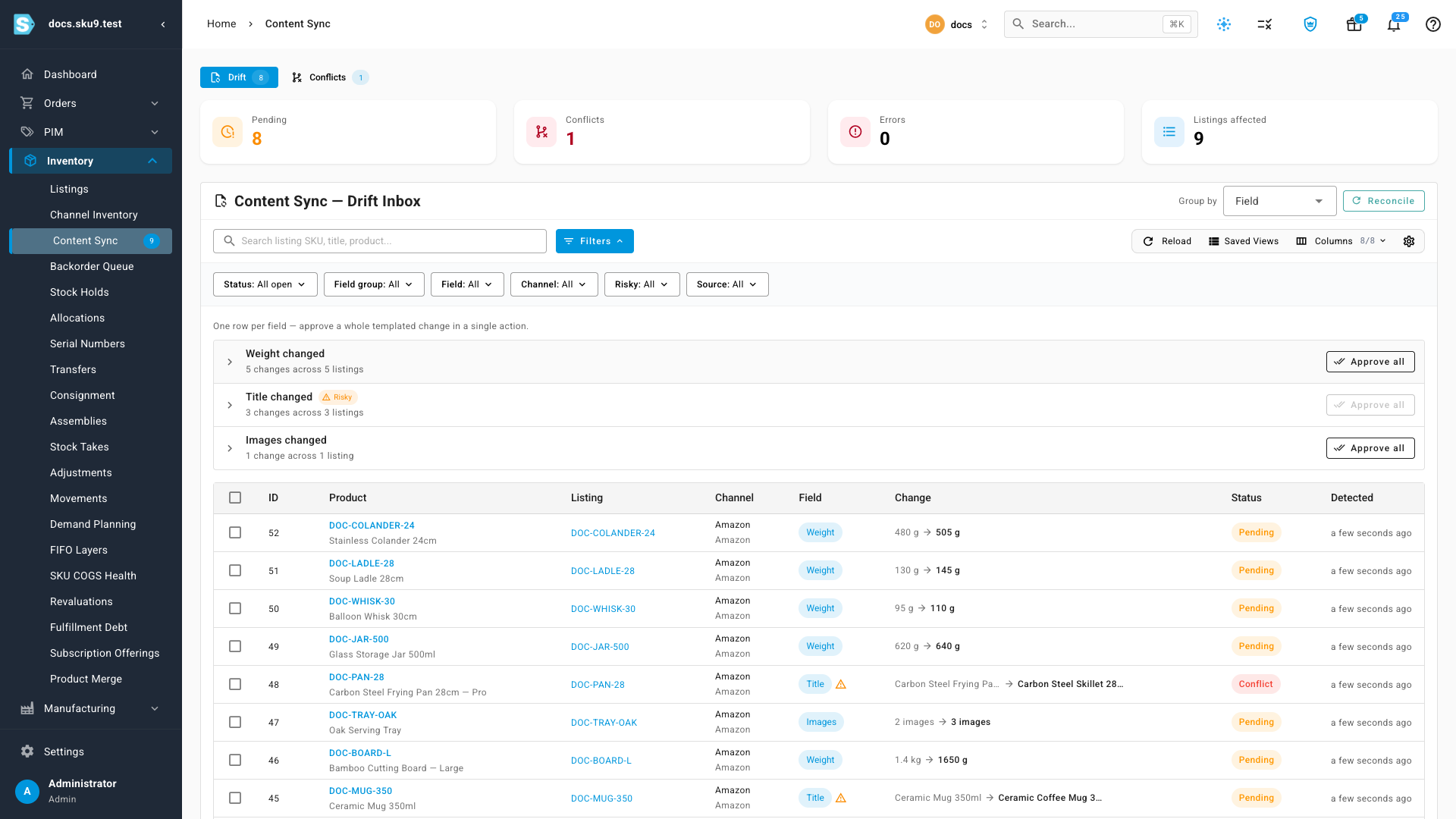Focus the global Search box
Image resolution: width=1456 pixels, height=819 pixels.
click(x=1101, y=24)
